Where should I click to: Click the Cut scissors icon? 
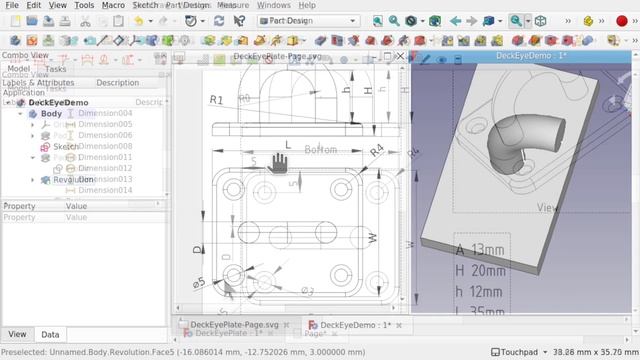click(x=85, y=21)
